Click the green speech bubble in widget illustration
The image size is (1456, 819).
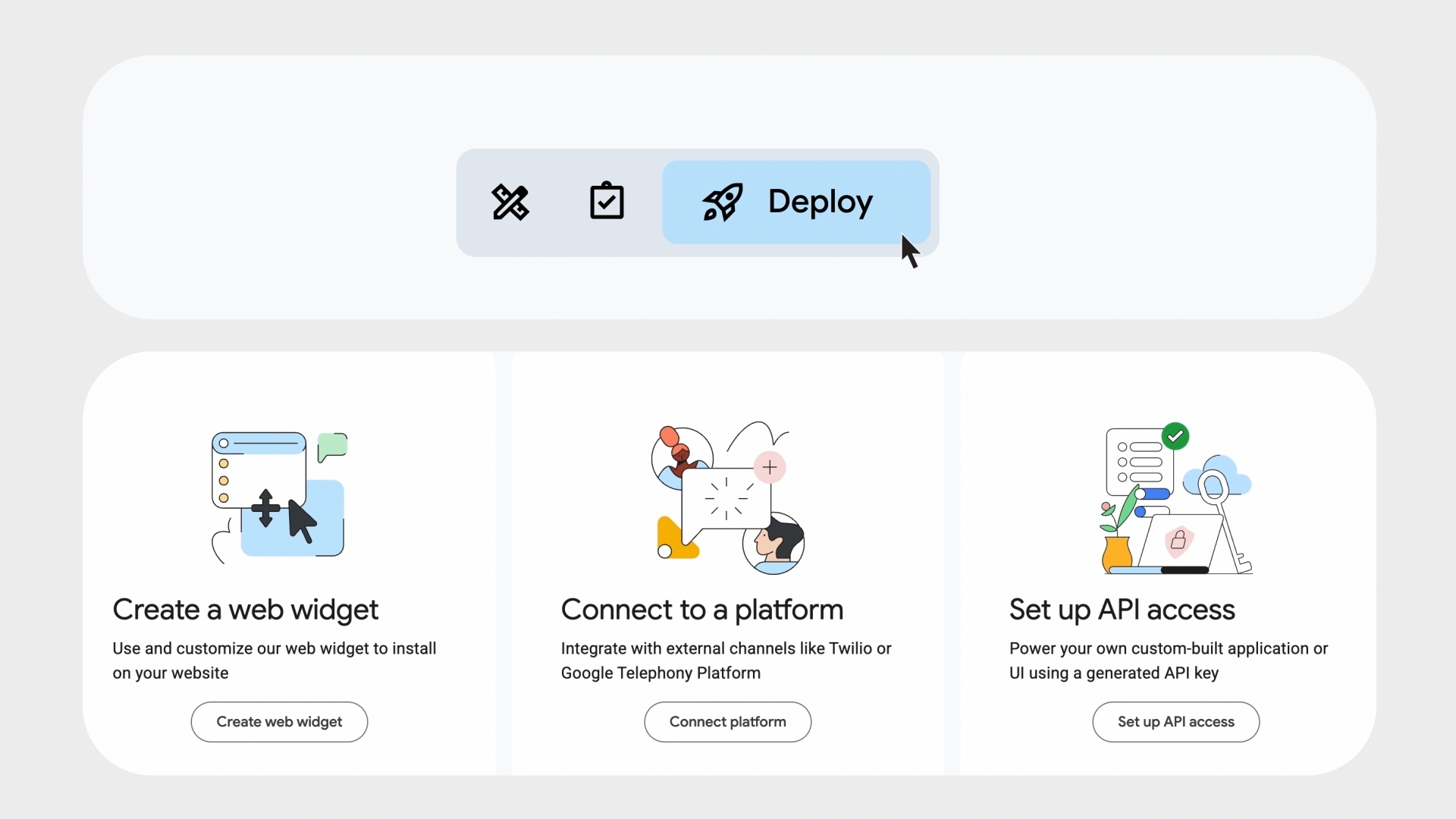coord(332,446)
